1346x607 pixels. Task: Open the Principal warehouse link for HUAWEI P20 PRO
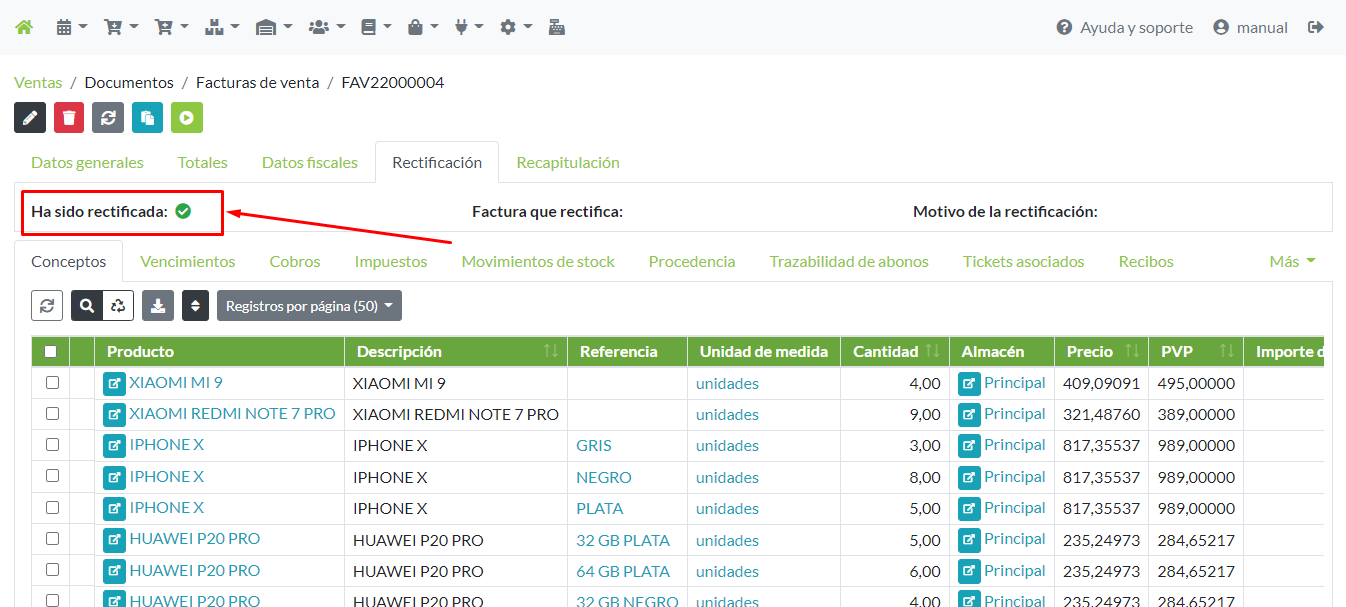[x=1014, y=539]
